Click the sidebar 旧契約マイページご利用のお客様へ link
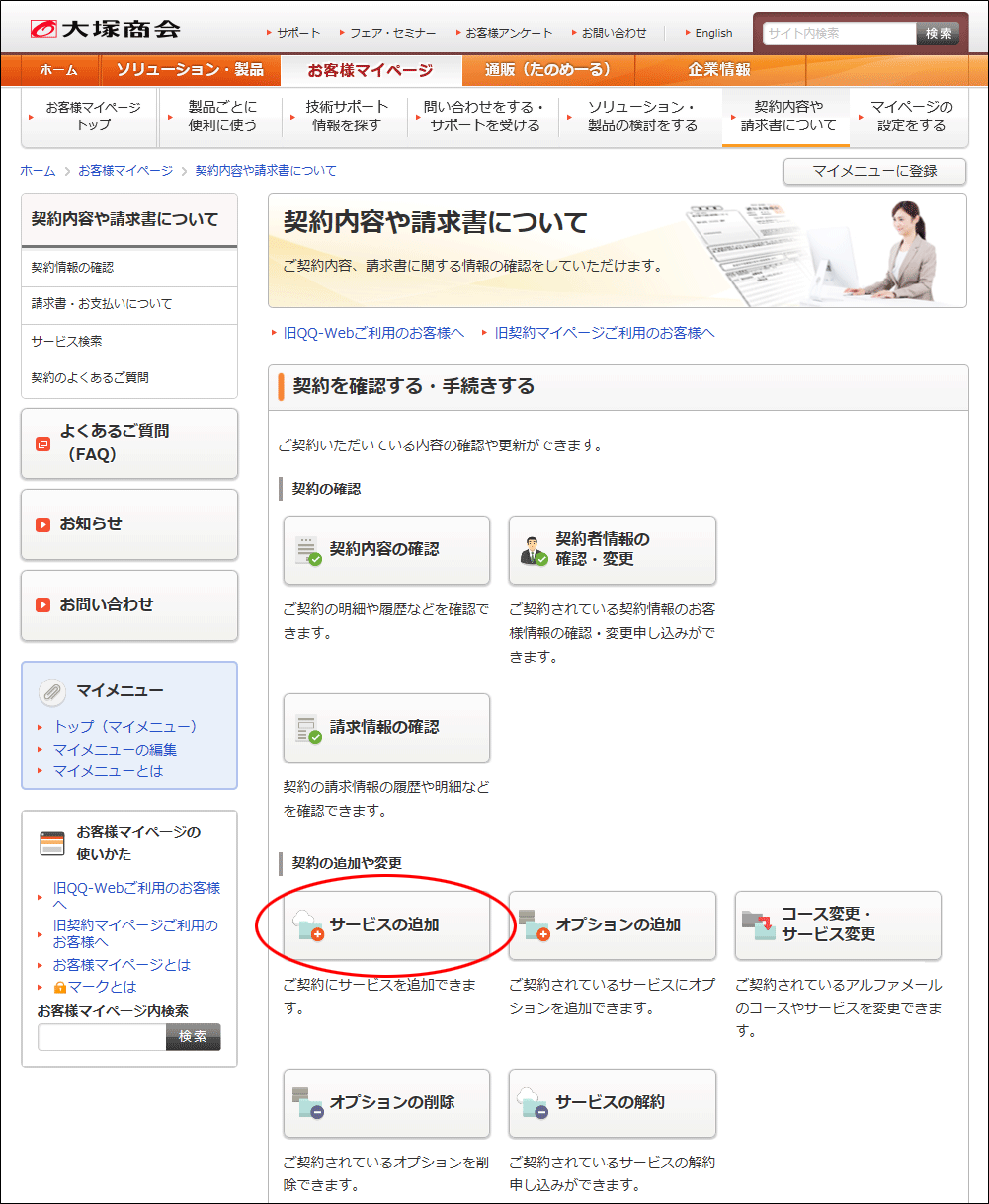This screenshot has width=989, height=1204. point(136,933)
